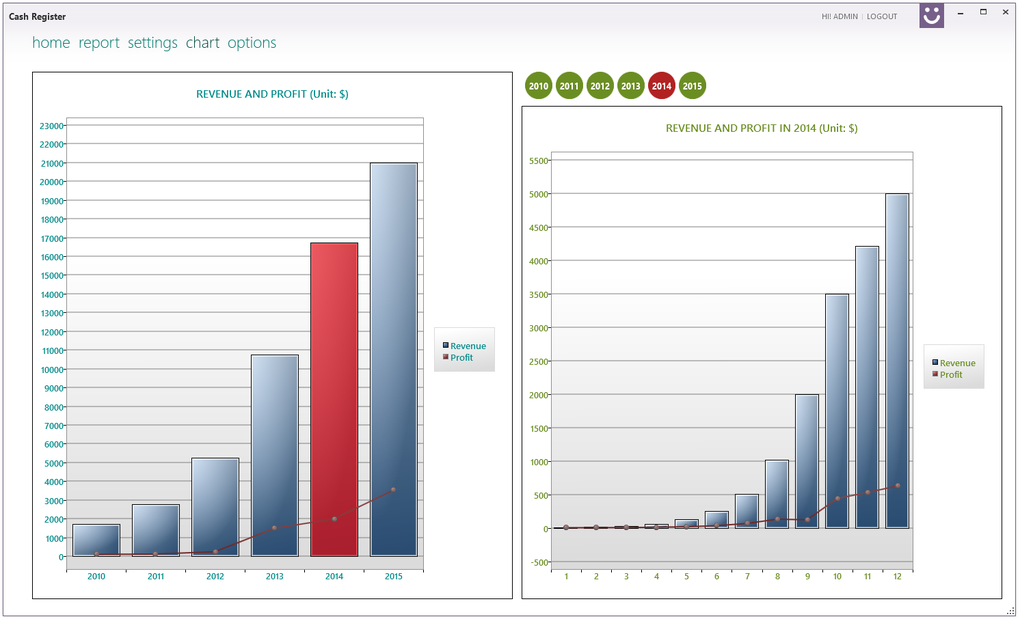Click the LOGOUT link
The width and height of the screenshot is (1020, 621).
(881, 16)
